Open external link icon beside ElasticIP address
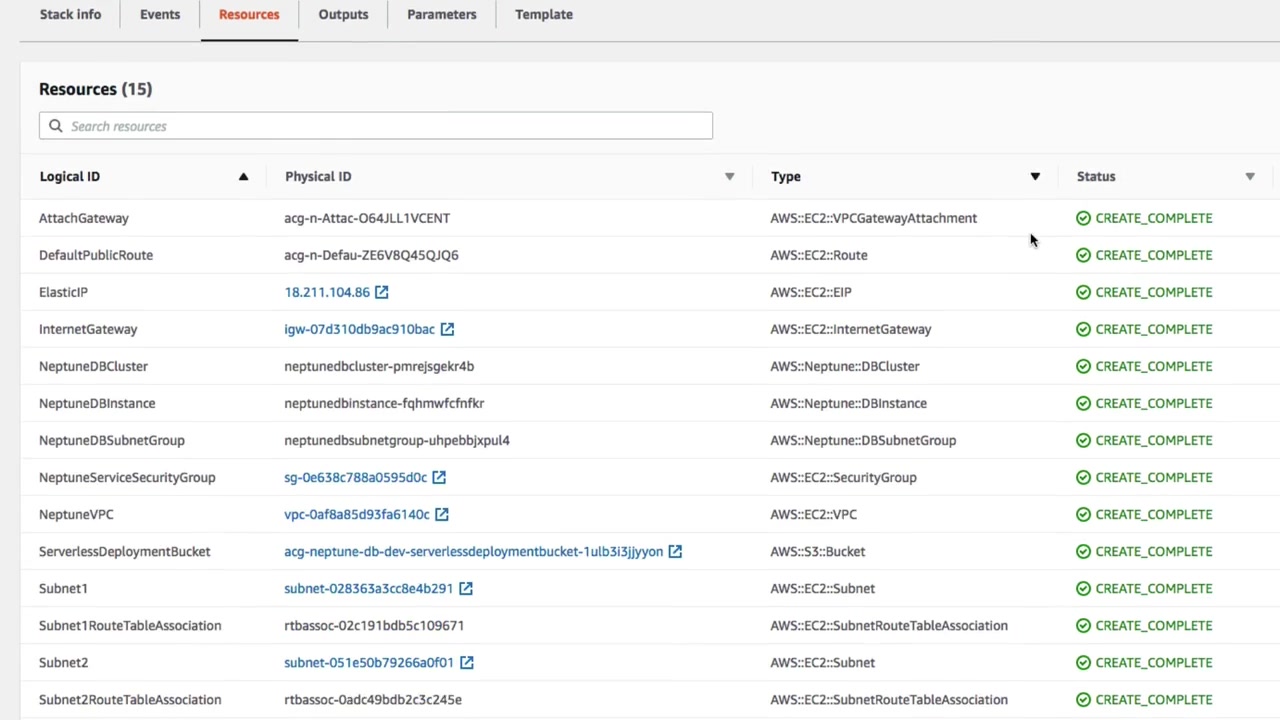This screenshot has height=720, width=1280. 381,292
